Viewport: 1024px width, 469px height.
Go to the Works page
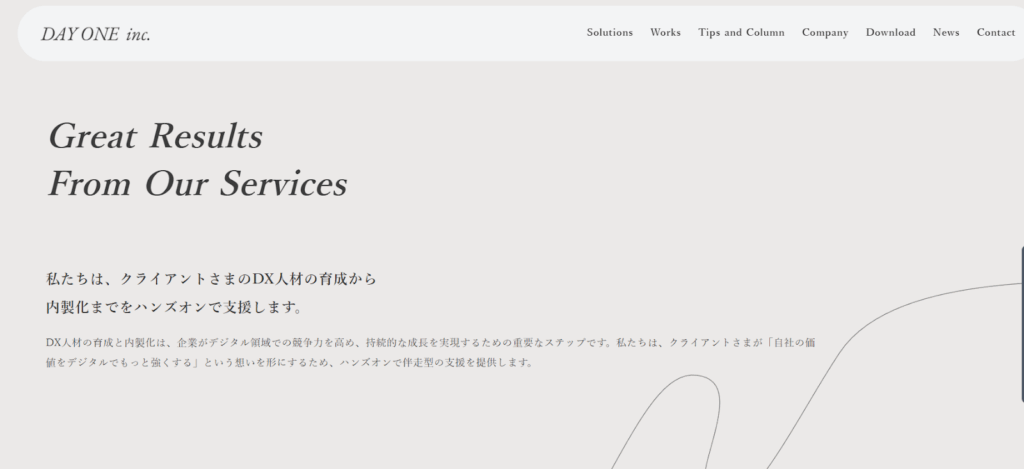[665, 33]
